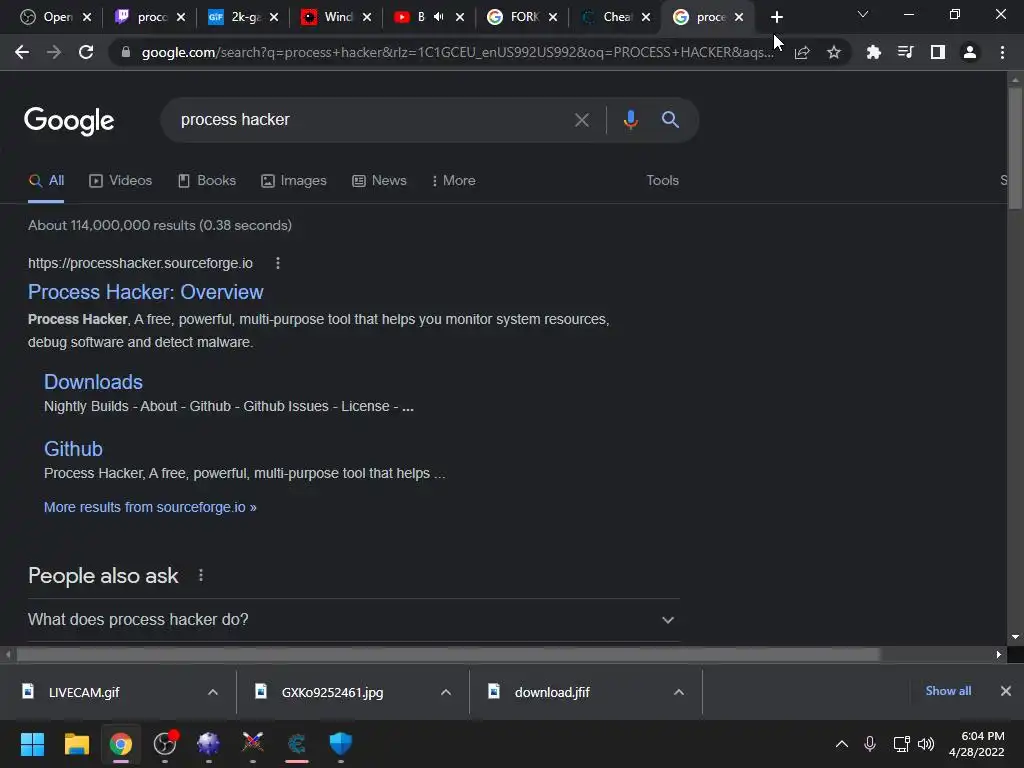This screenshot has height=768, width=1024.
Task: Open Windows Security shield in taskbar
Action: [x=340, y=744]
